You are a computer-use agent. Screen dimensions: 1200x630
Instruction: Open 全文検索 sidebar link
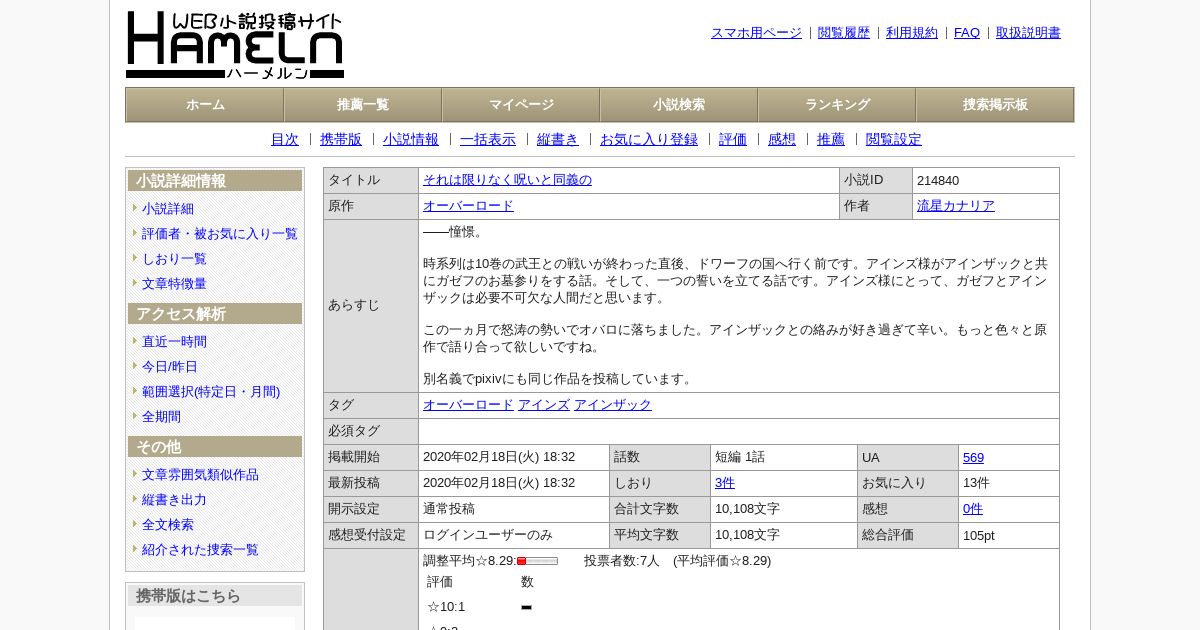pos(168,525)
